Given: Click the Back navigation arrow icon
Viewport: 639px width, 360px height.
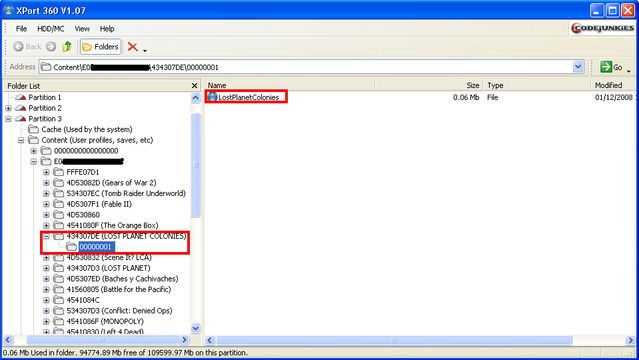Looking at the screenshot, I should (18, 46).
